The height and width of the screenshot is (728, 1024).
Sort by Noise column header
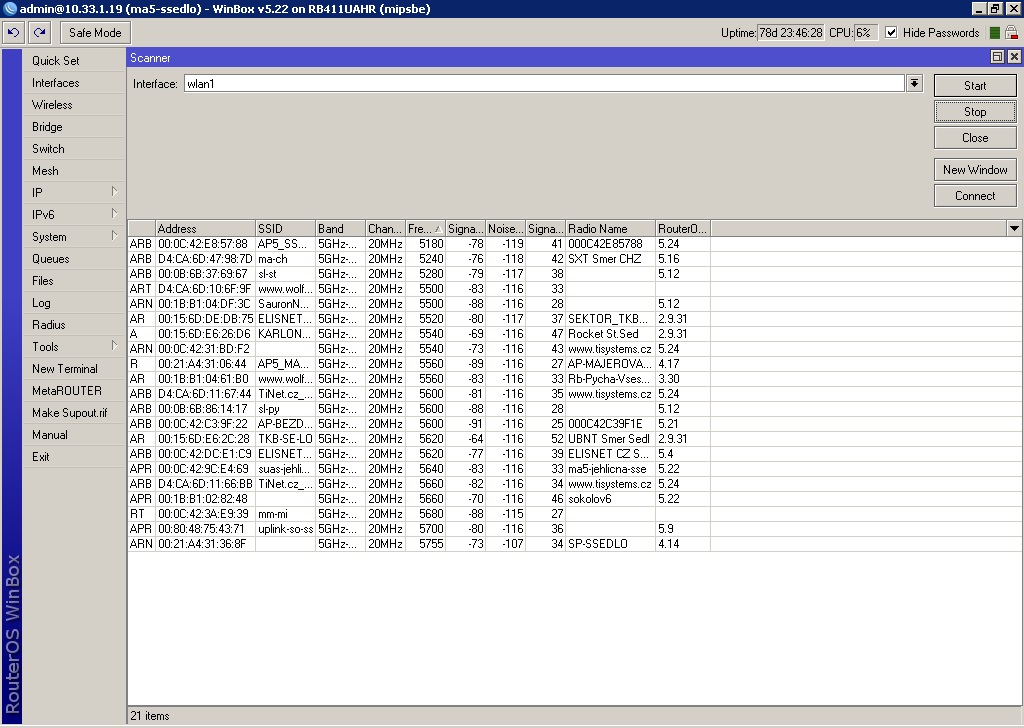pyautogui.click(x=505, y=229)
